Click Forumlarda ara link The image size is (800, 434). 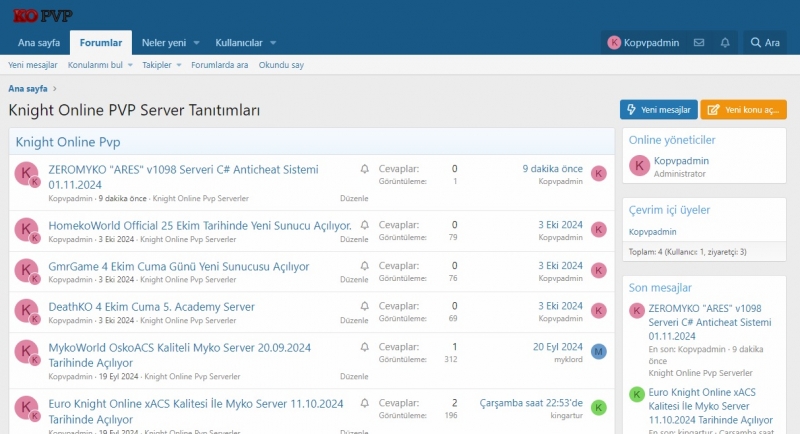tap(219, 65)
